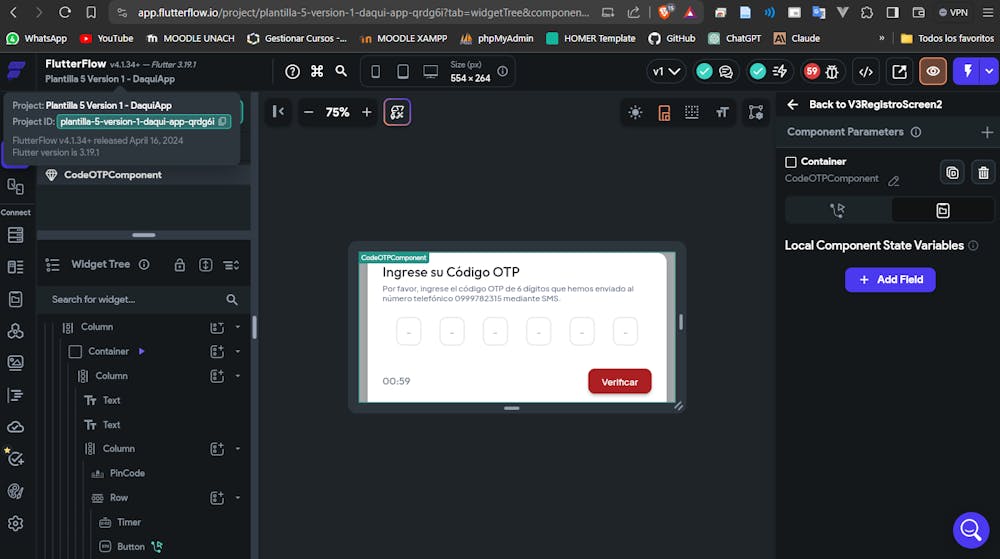Edit CodeOTPComponent name pencil icon

(x=893, y=181)
